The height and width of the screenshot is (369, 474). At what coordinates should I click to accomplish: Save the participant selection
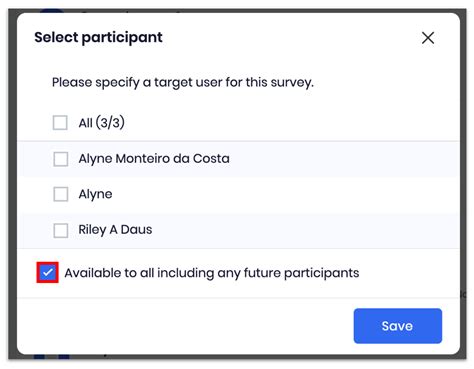click(x=398, y=326)
